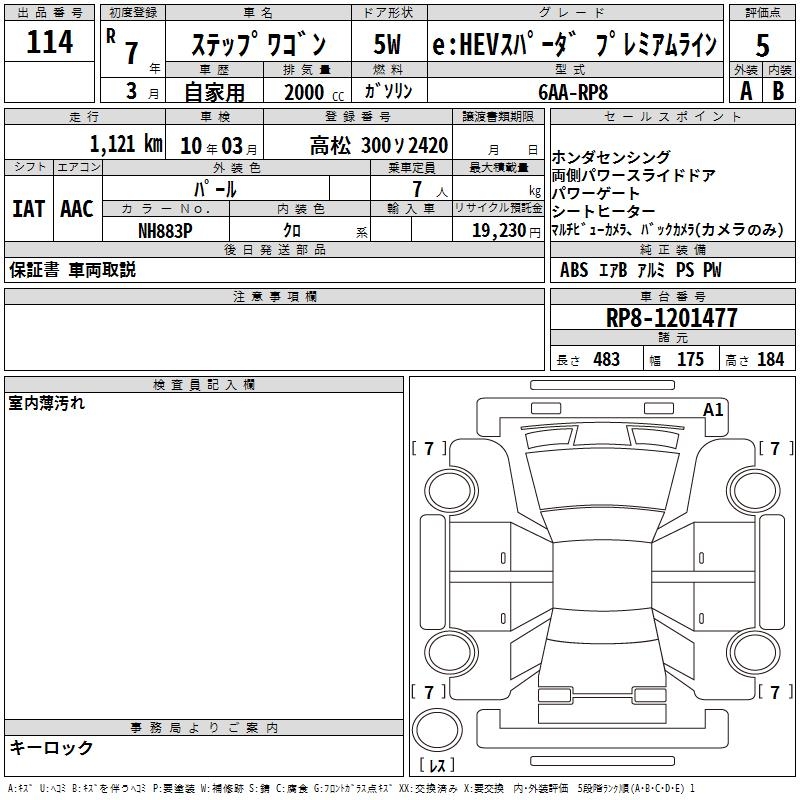Click spare tire circle above レス label
The height and width of the screenshot is (800, 800).
[x=437, y=729]
